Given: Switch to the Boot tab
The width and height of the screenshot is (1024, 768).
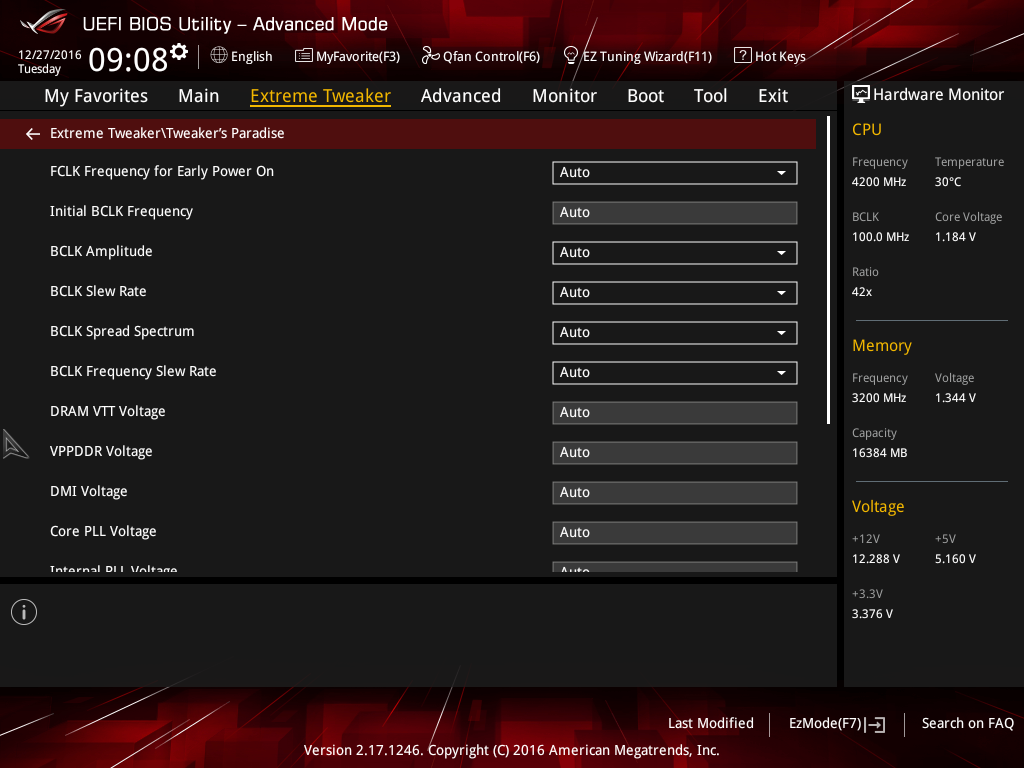Looking at the screenshot, I should pyautogui.click(x=645, y=96).
